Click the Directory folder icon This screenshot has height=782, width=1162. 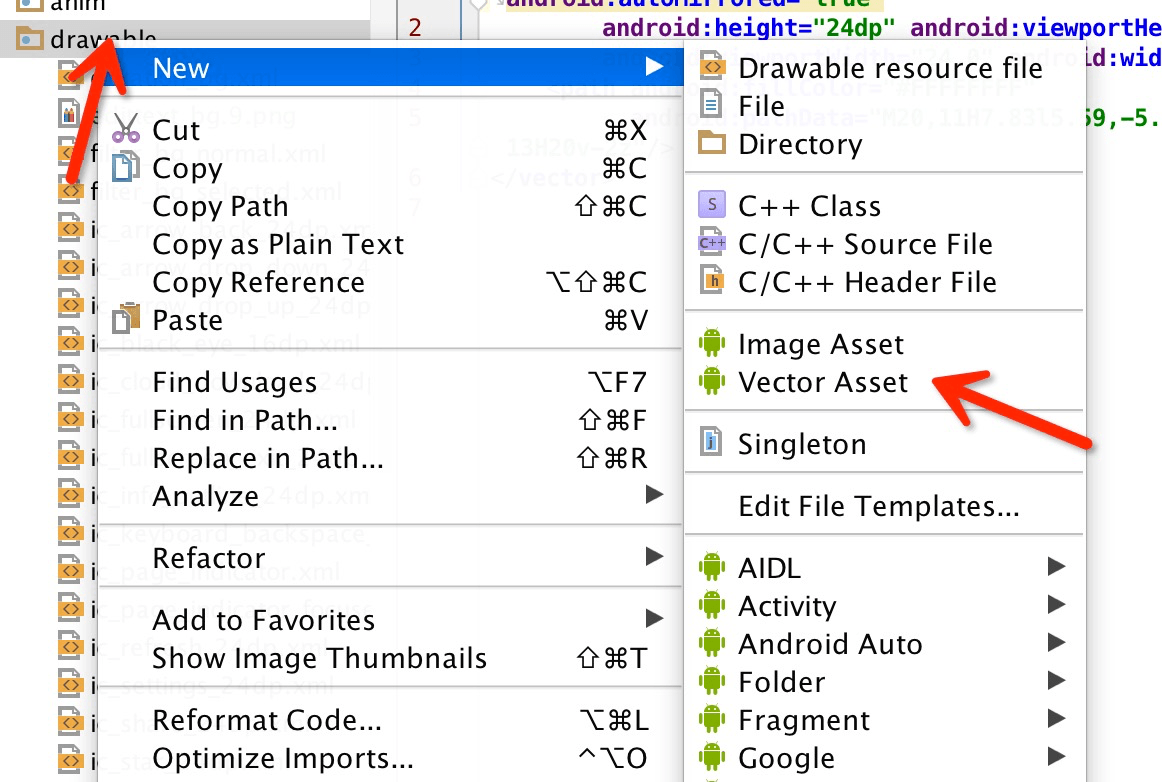[711, 142]
